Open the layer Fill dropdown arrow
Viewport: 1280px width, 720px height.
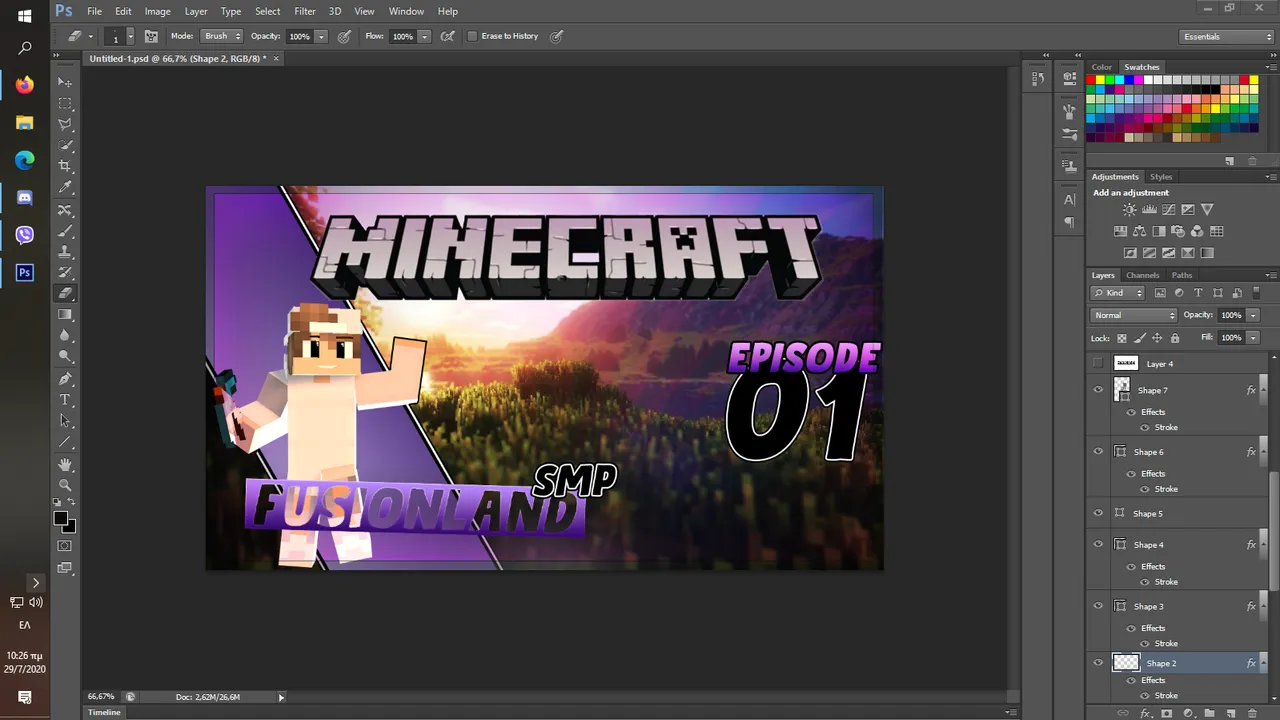[x=1252, y=338]
